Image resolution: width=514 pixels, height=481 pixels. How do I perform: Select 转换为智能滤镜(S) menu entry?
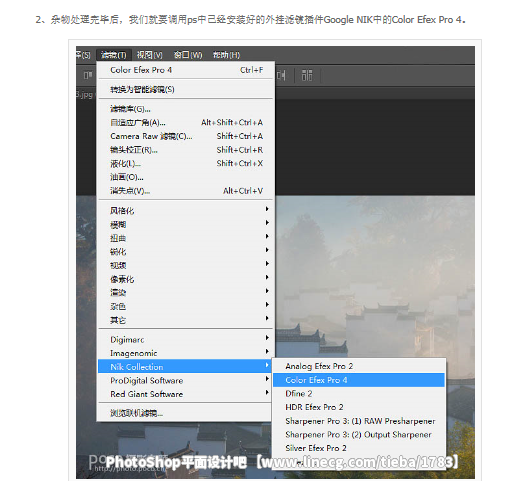pos(186,89)
